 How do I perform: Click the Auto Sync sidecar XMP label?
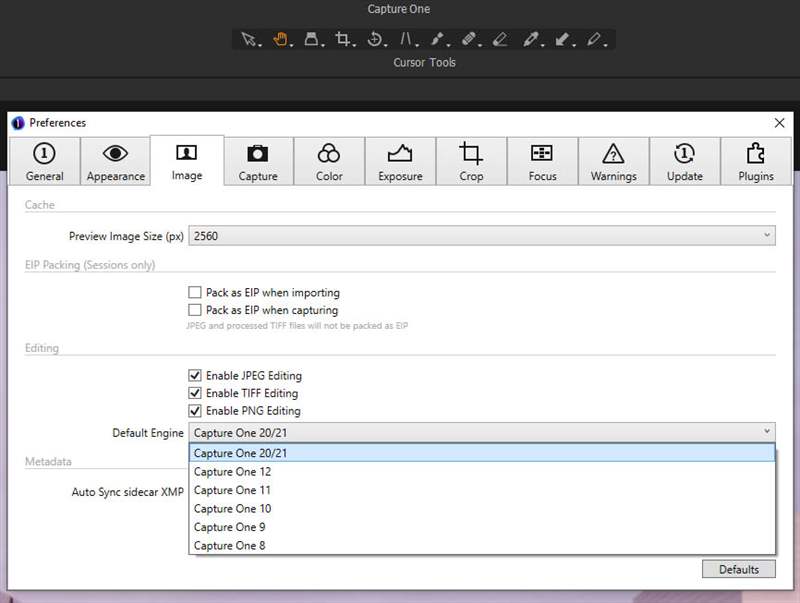tap(128, 492)
